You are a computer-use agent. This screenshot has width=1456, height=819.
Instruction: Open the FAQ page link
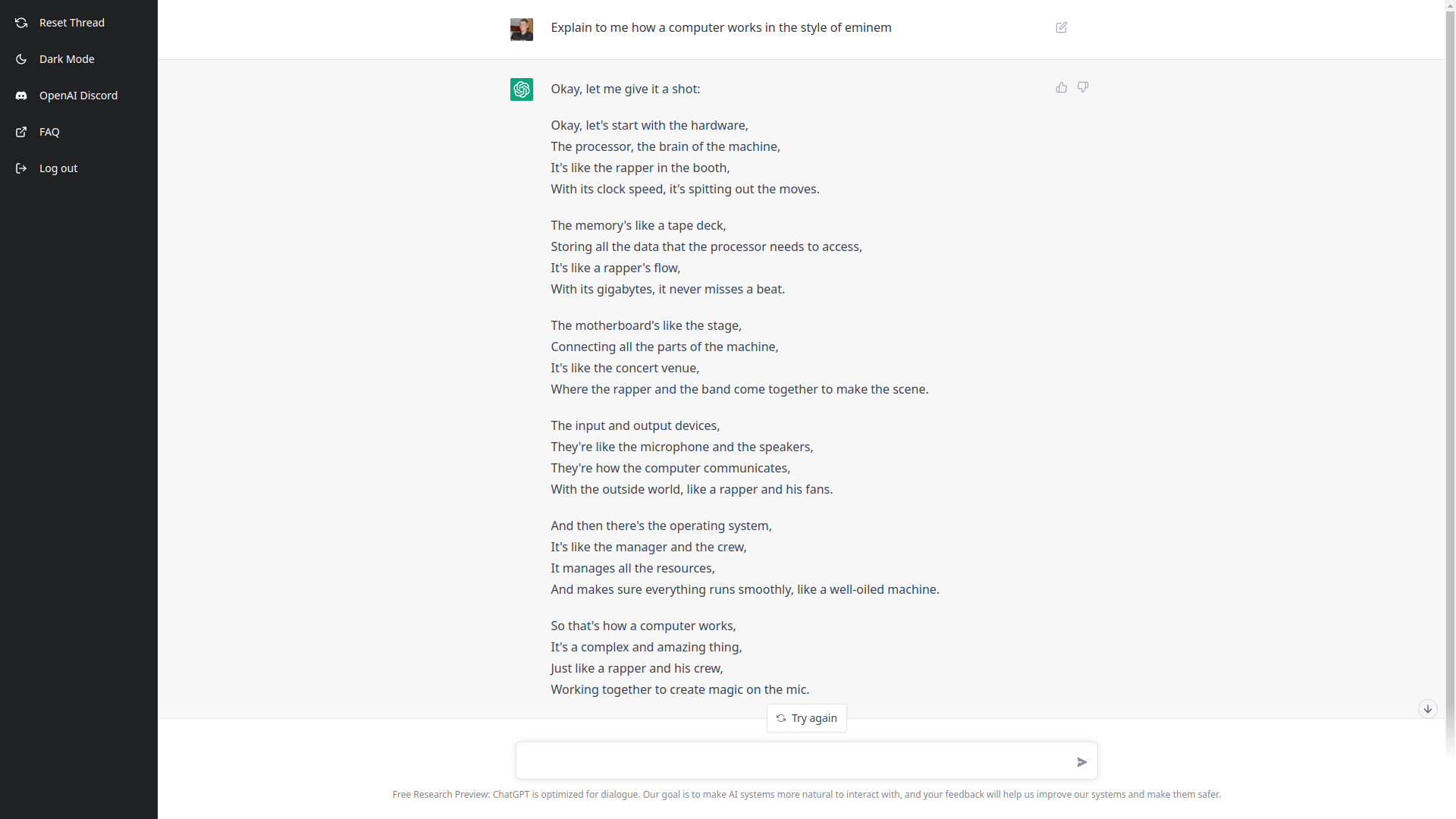49,132
